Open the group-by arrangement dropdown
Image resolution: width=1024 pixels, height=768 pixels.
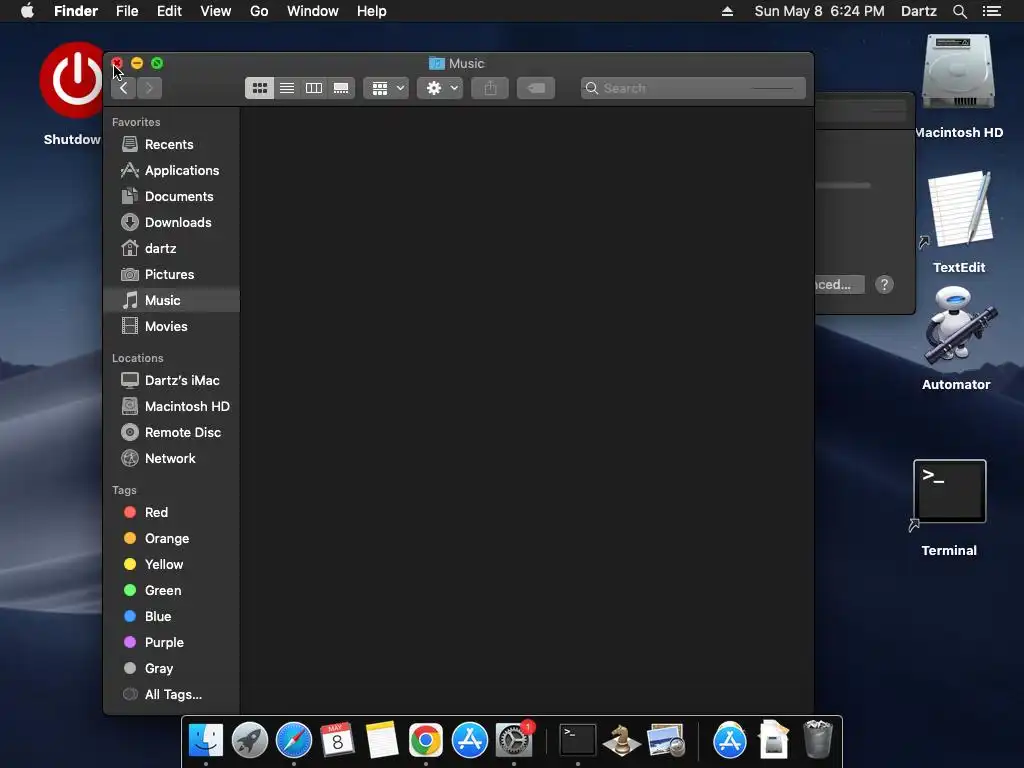pyautogui.click(x=387, y=88)
